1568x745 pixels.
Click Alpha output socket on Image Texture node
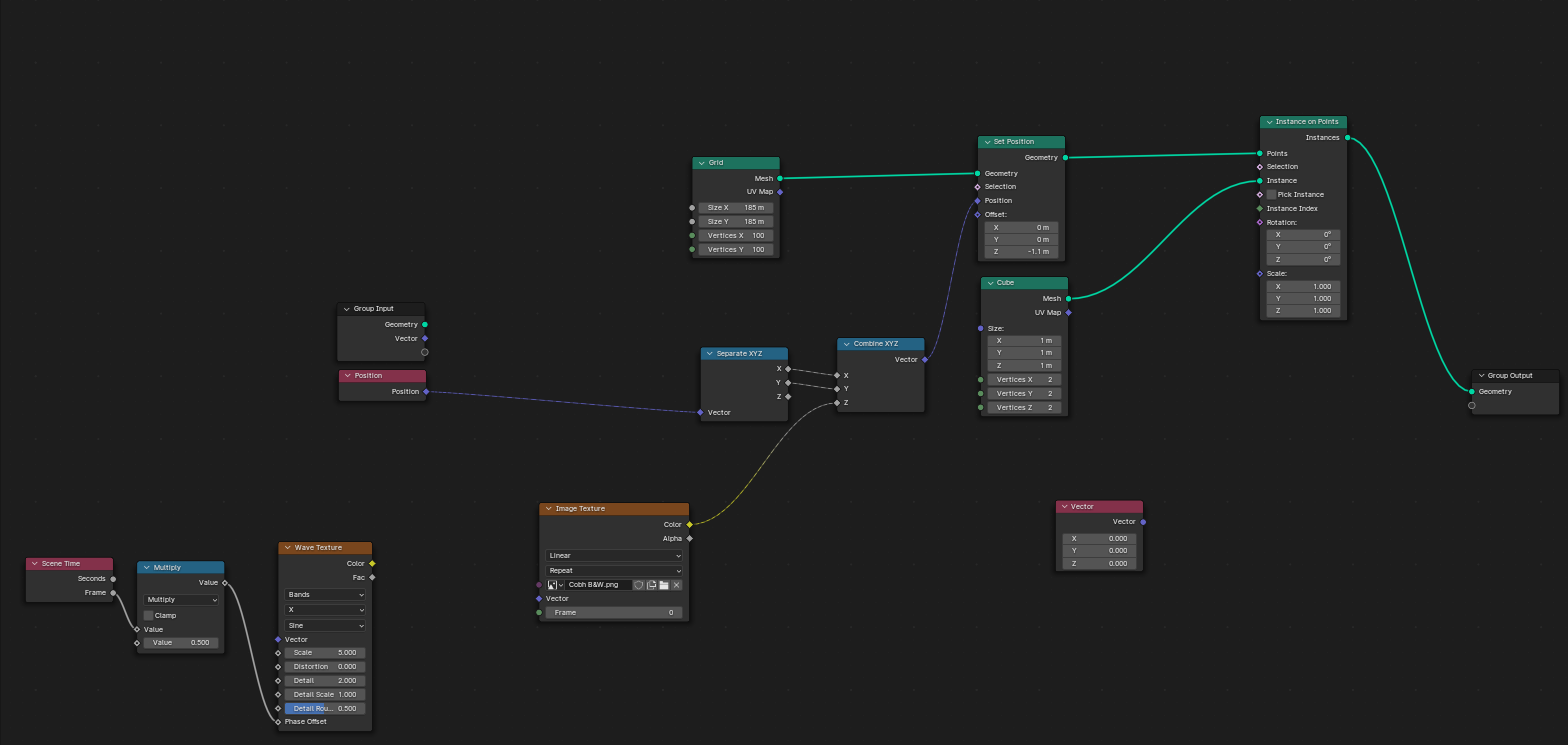[x=689, y=538]
